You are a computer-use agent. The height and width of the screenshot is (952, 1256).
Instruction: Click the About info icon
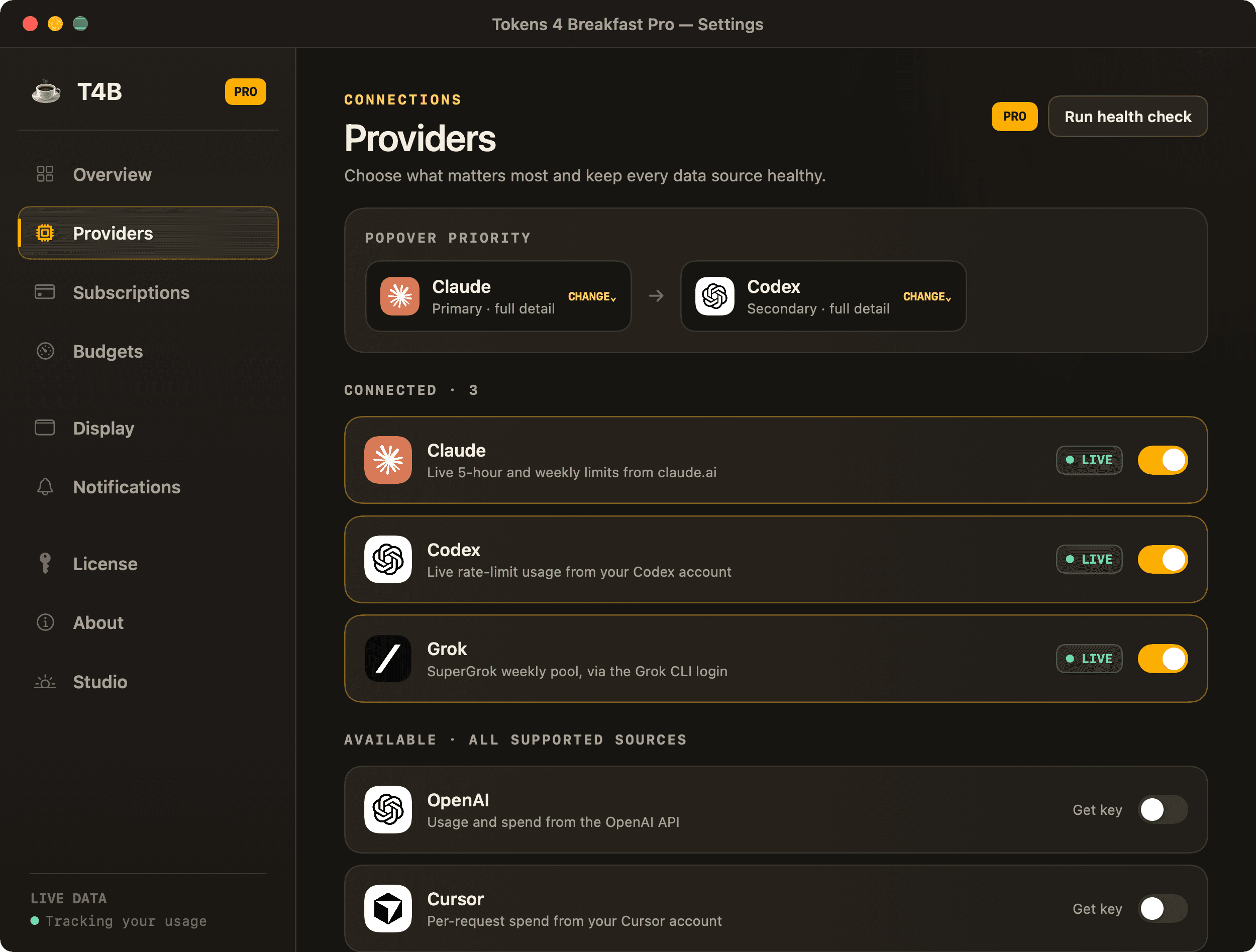[x=45, y=622]
